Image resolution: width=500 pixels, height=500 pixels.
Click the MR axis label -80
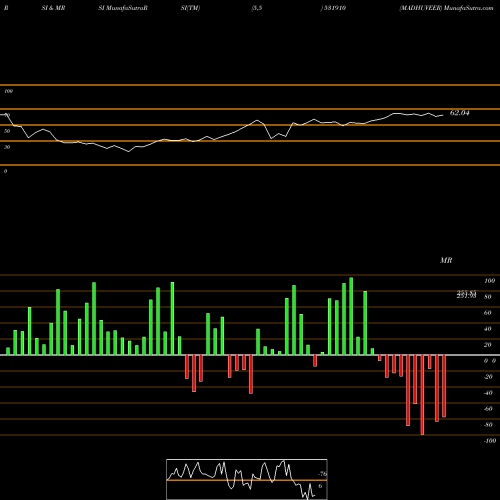click(488, 425)
